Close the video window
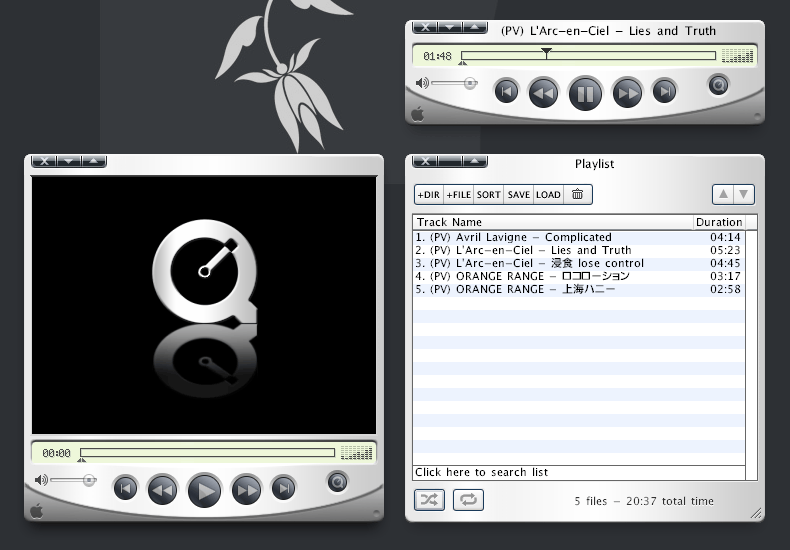 point(44,161)
